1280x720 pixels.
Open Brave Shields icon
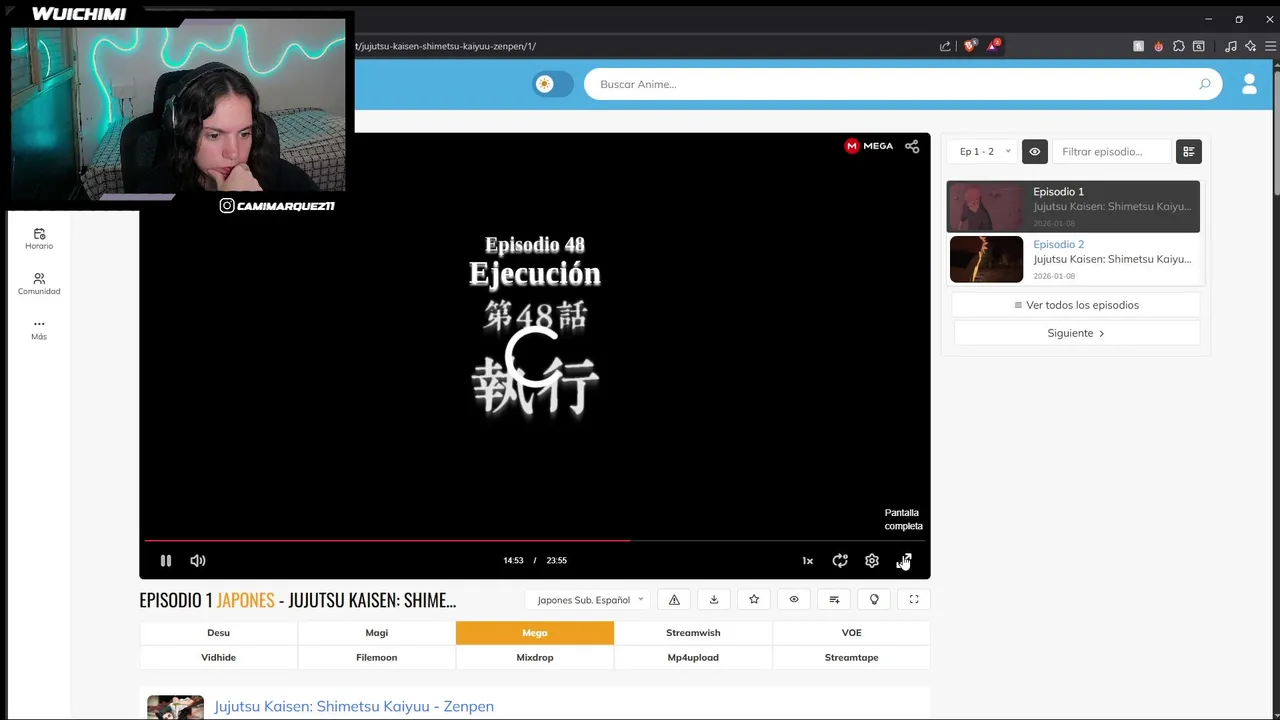pos(969,46)
